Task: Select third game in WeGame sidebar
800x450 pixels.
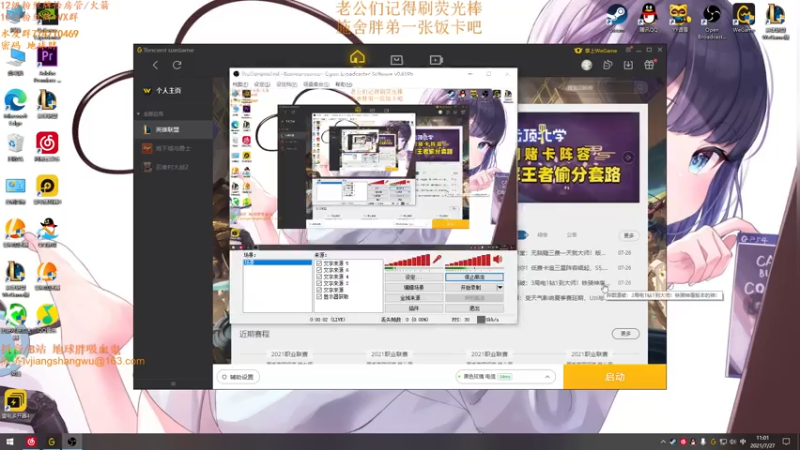Action: (173, 167)
